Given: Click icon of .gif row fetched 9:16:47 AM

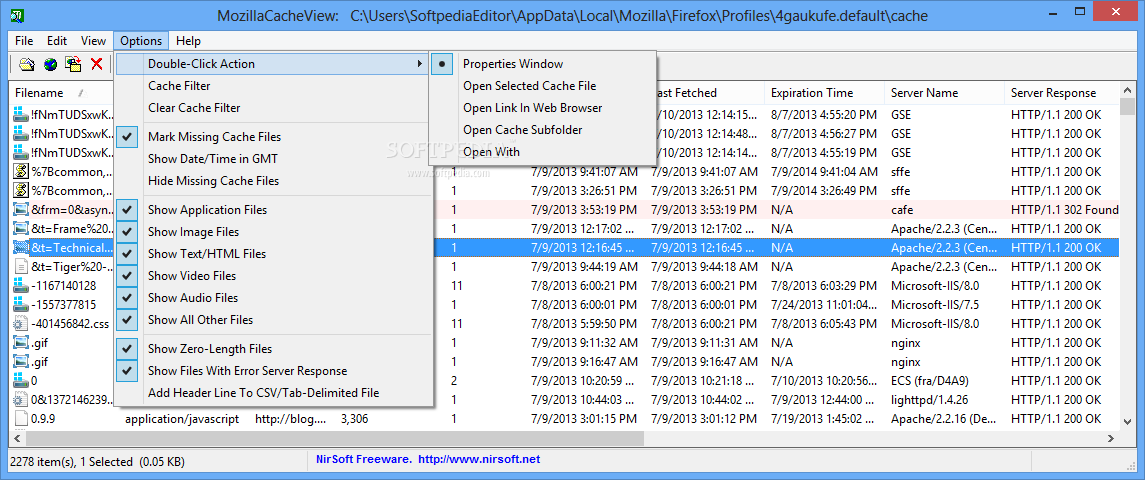Looking at the screenshot, I should pyautogui.click(x=21, y=362).
